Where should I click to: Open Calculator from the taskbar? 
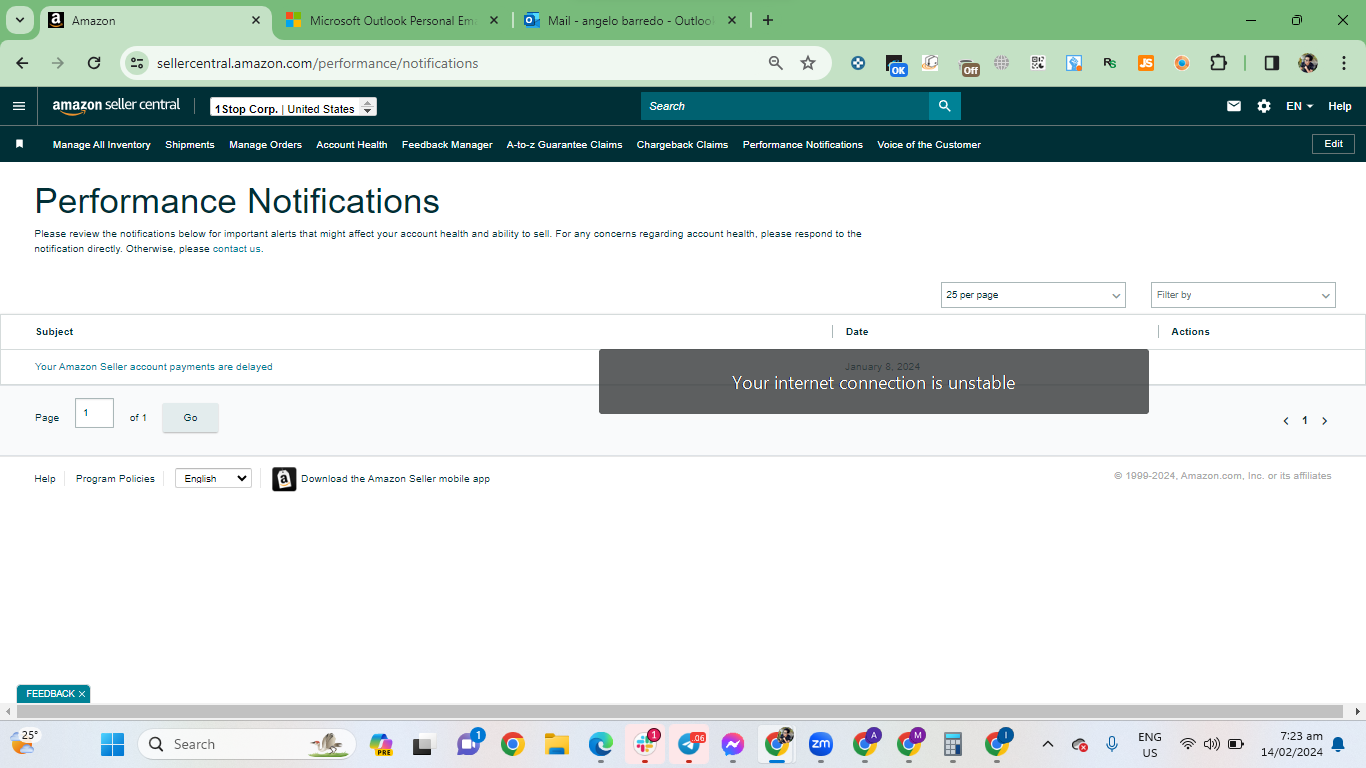pos(953,744)
